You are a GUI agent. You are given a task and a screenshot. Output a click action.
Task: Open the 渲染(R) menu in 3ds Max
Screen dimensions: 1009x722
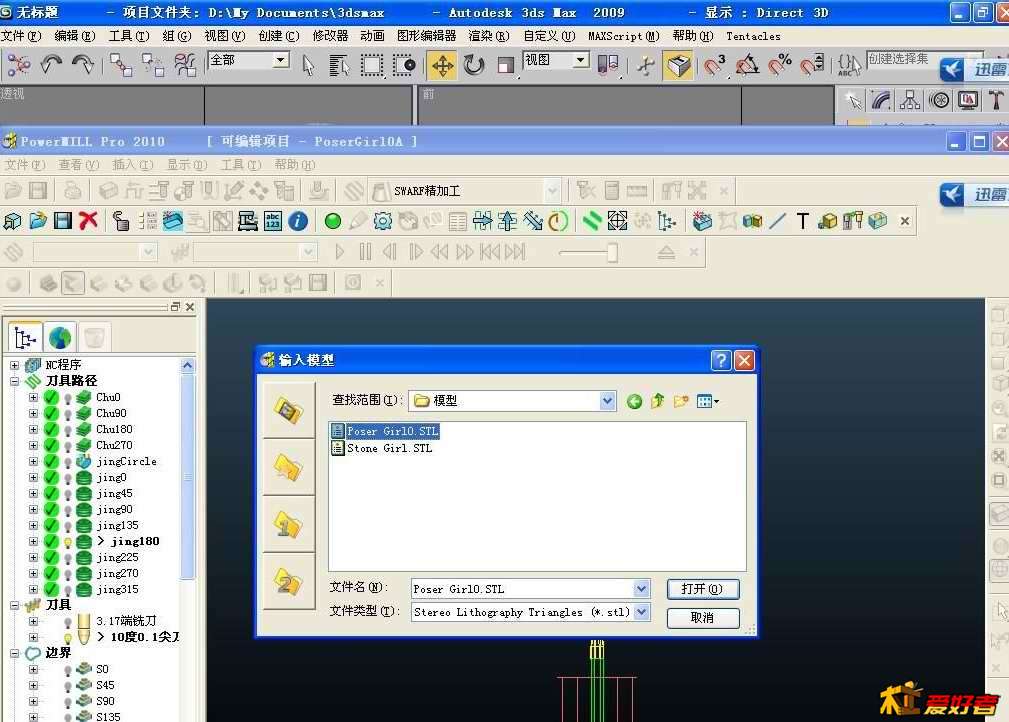pyautogui.click(x=488, y=36)
